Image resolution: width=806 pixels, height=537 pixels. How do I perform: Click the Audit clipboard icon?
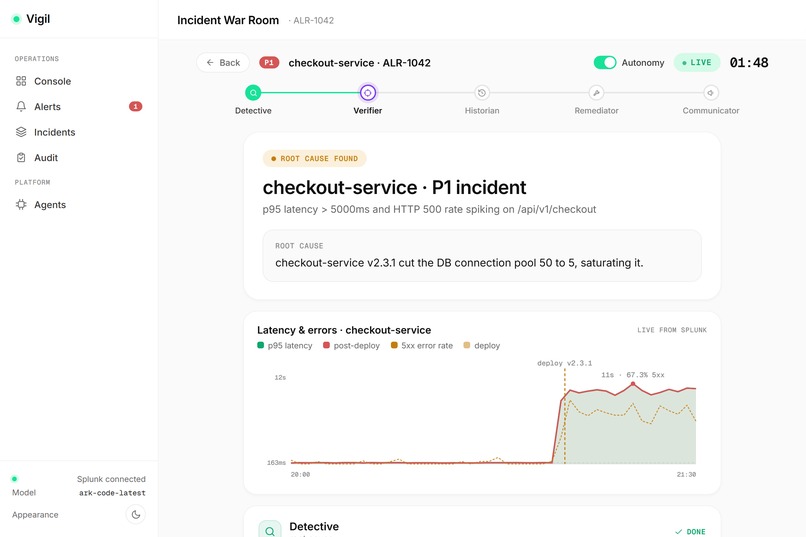point(21,158)
